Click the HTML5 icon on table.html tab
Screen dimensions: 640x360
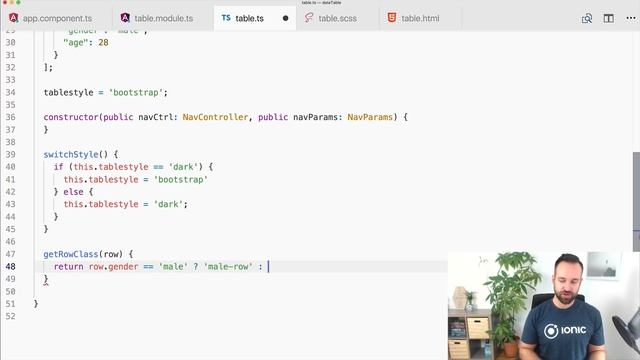coord(392,18)
